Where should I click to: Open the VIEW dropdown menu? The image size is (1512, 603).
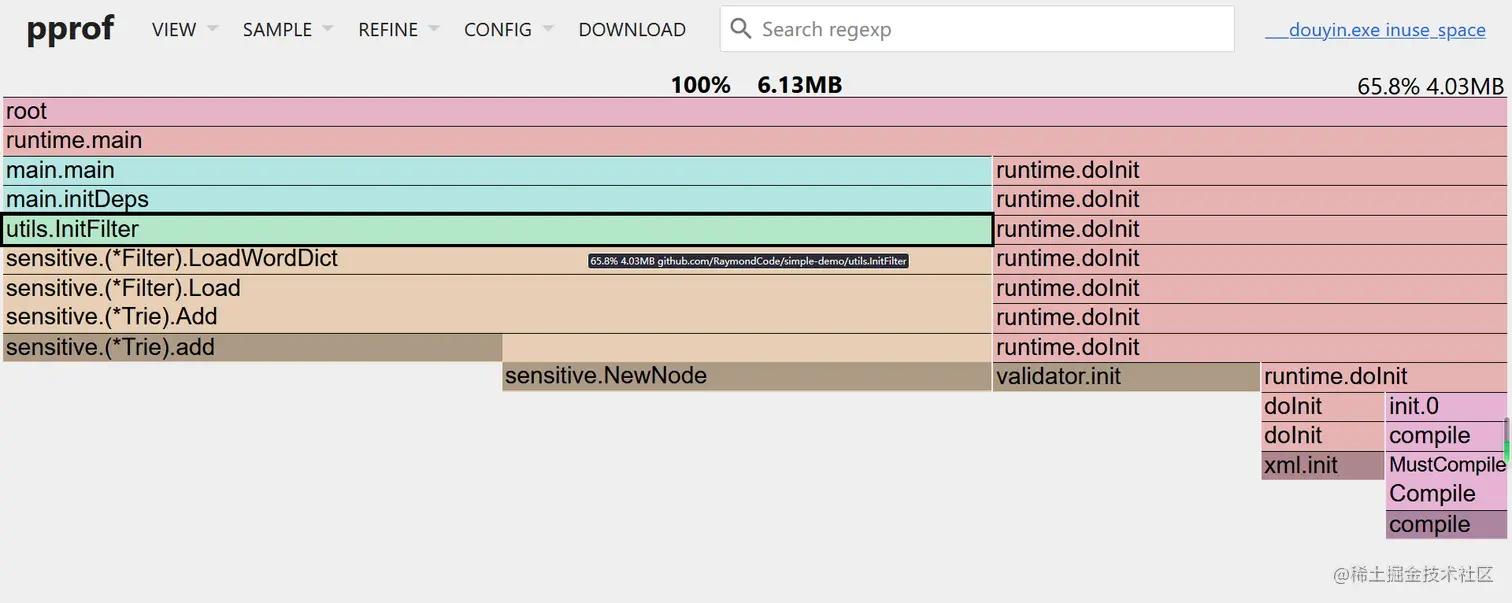point(184,30)
